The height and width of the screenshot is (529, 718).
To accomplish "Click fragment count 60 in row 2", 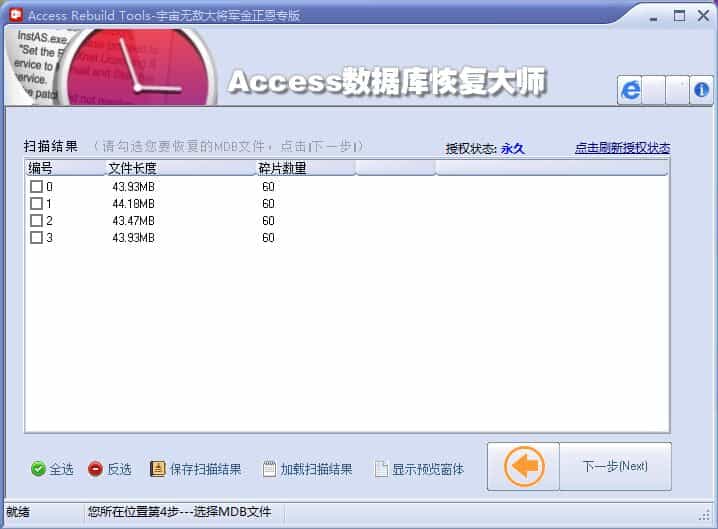I will click(268, 220).
